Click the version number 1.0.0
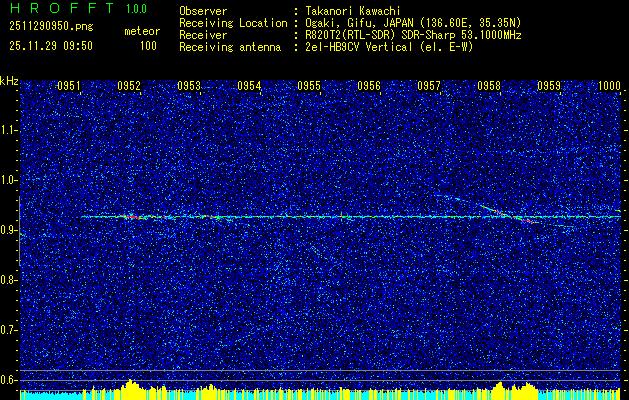 coord(136,8)
